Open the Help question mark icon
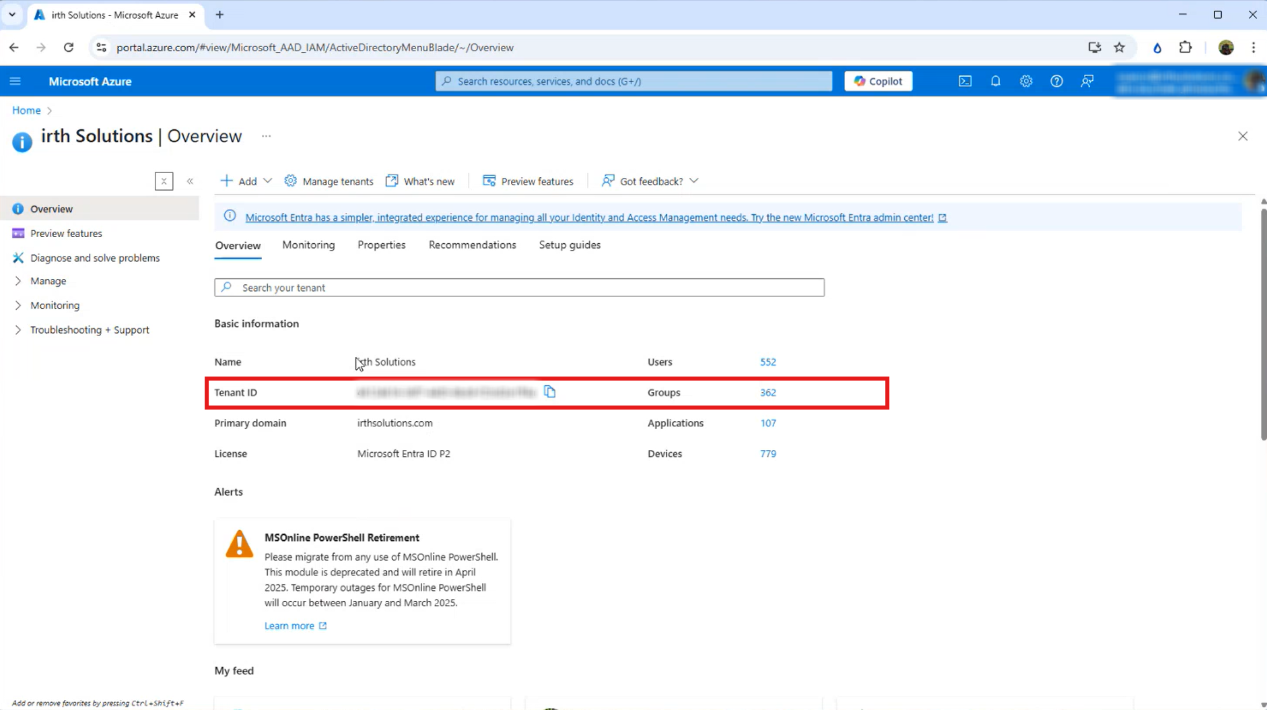This screenshot has height=710, width=1267. 1056,81
